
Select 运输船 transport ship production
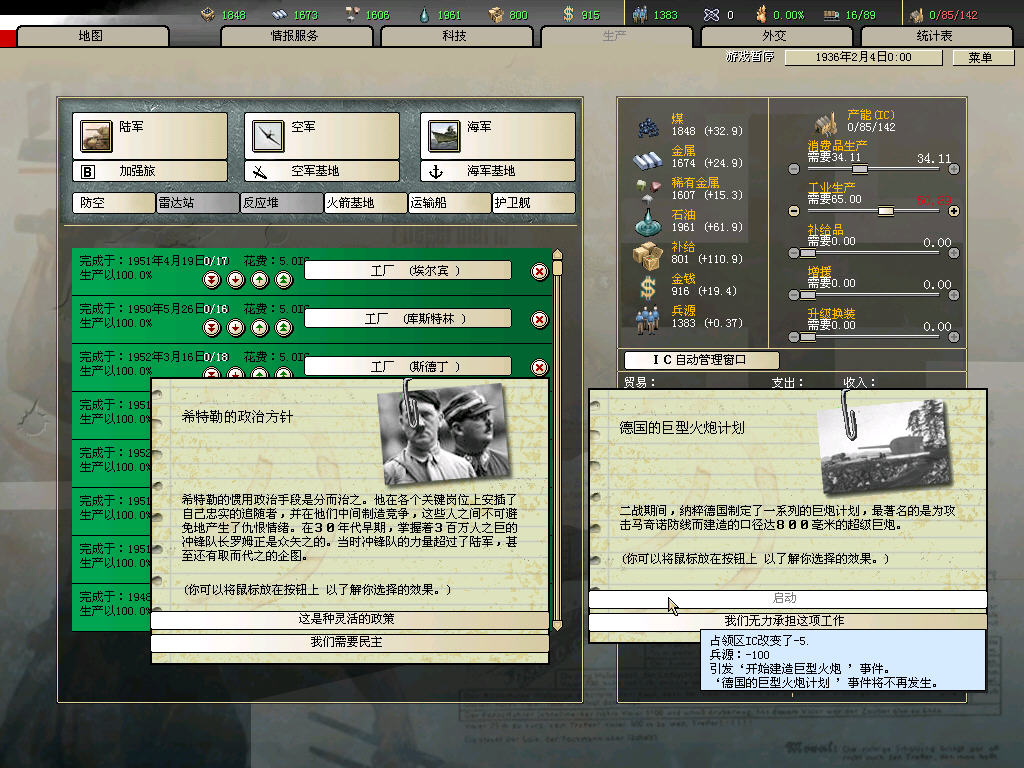tap(450, 203)
